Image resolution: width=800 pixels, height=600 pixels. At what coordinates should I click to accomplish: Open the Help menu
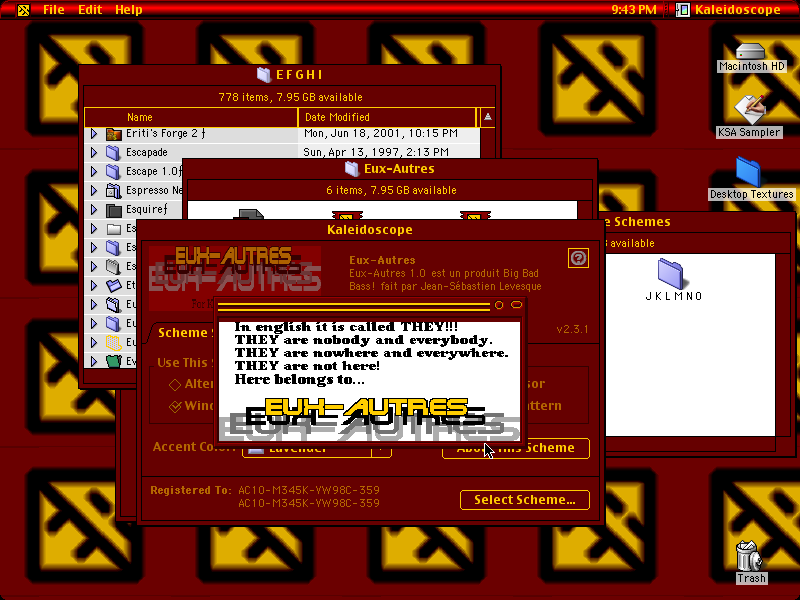pos(129,10)
